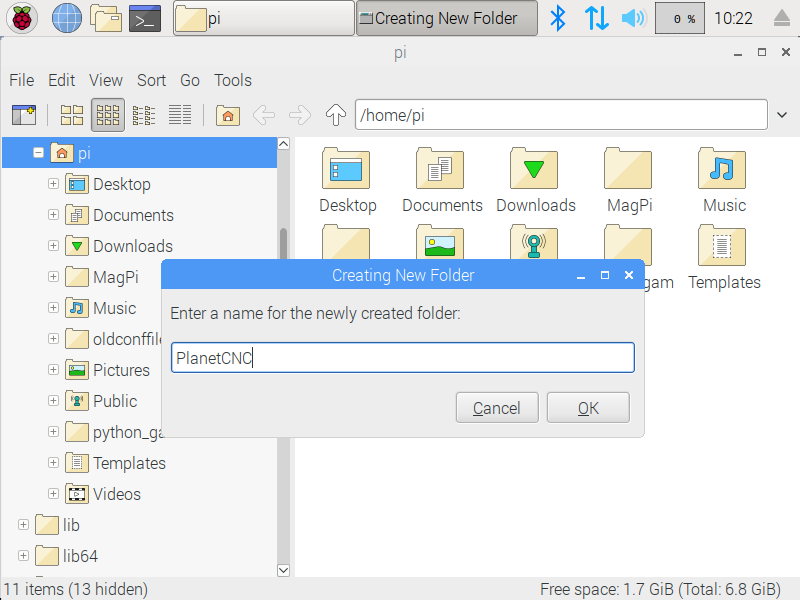Open the Raspberry Pi main menu
800x600 pixels.
pyautogui.click(x=22, y=18)
